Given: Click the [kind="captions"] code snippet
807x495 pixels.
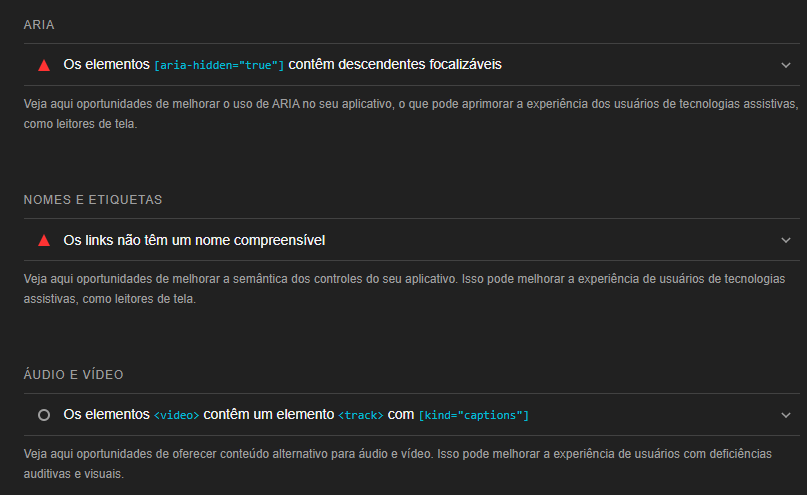Looking at the screenshot, I should click(x=473, y=415).
